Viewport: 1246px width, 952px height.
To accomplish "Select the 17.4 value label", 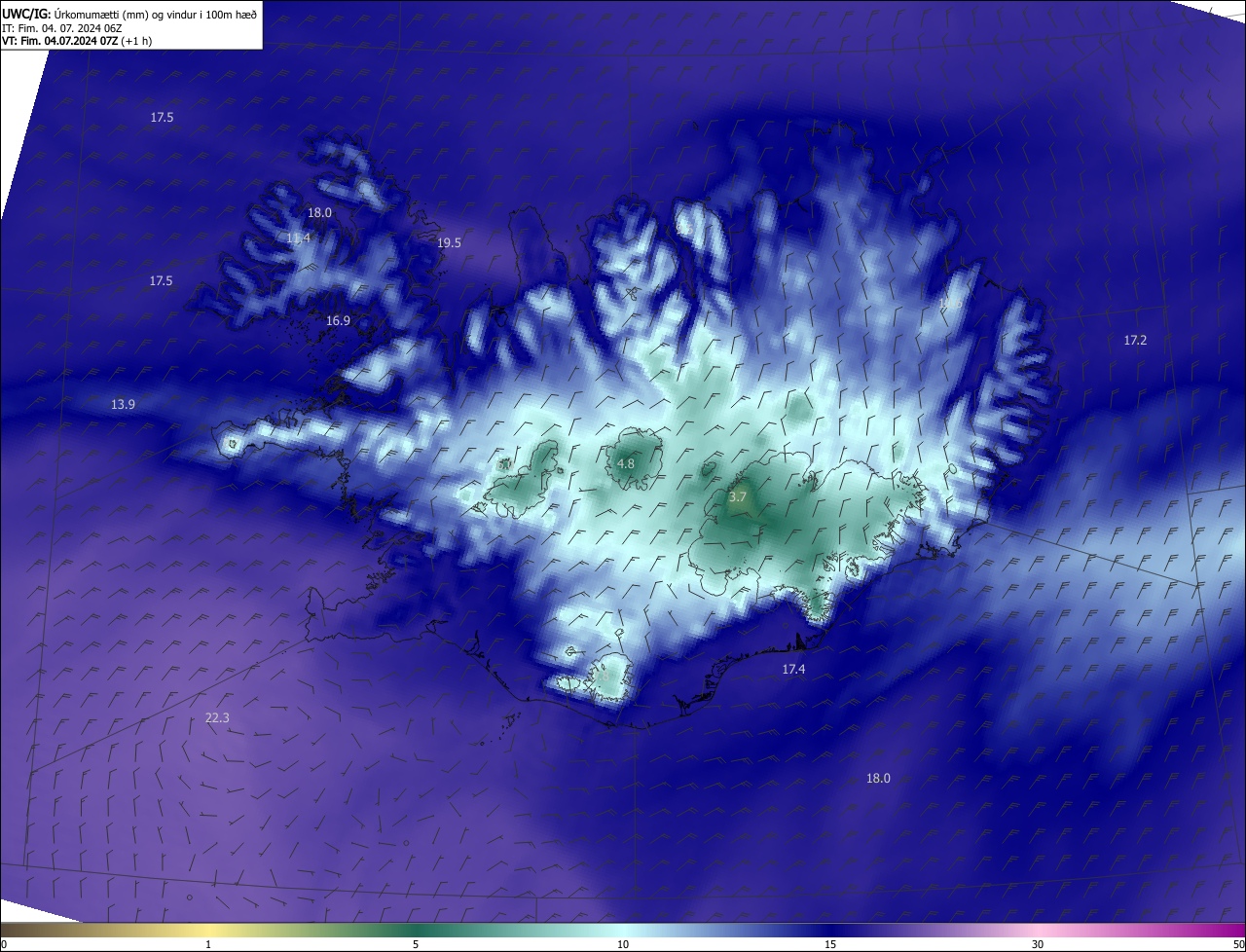I will (x=793, y=670).
